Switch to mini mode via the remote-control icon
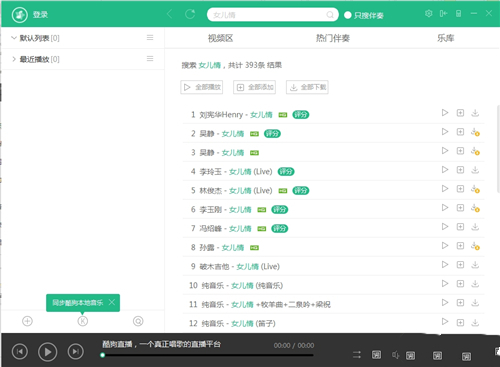The height and width of the screenshot is (367, 500). 459,13
